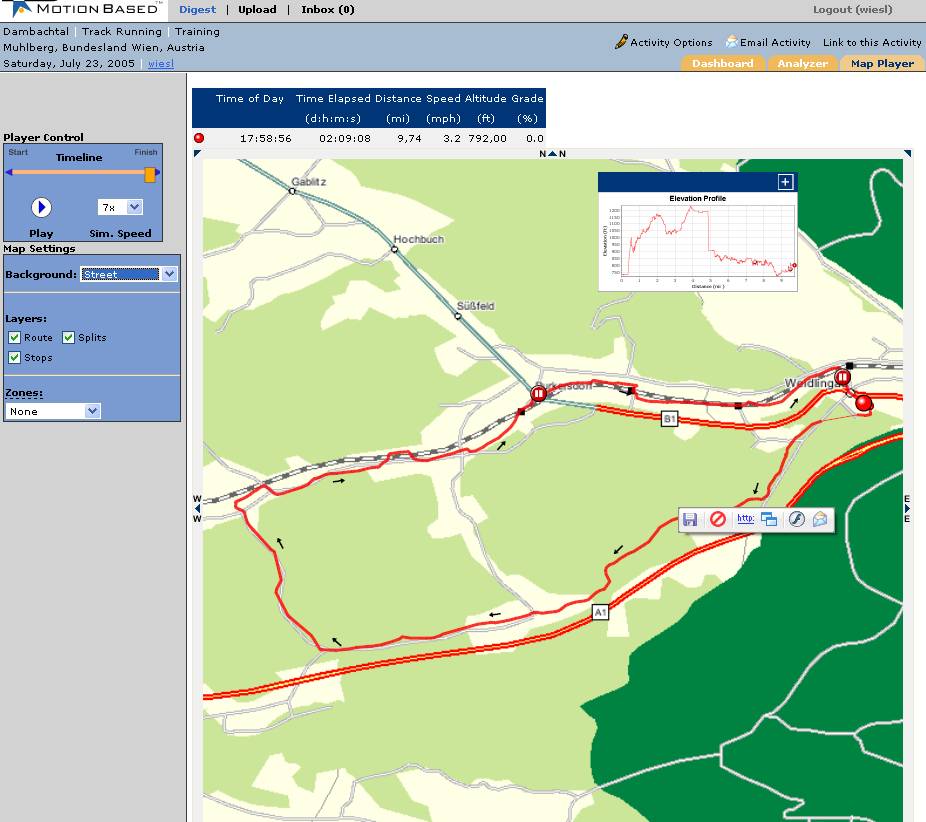Viewport: 926px width, 822px height.
Task: Click the orange Timeline slider handle
Action: 150,174
